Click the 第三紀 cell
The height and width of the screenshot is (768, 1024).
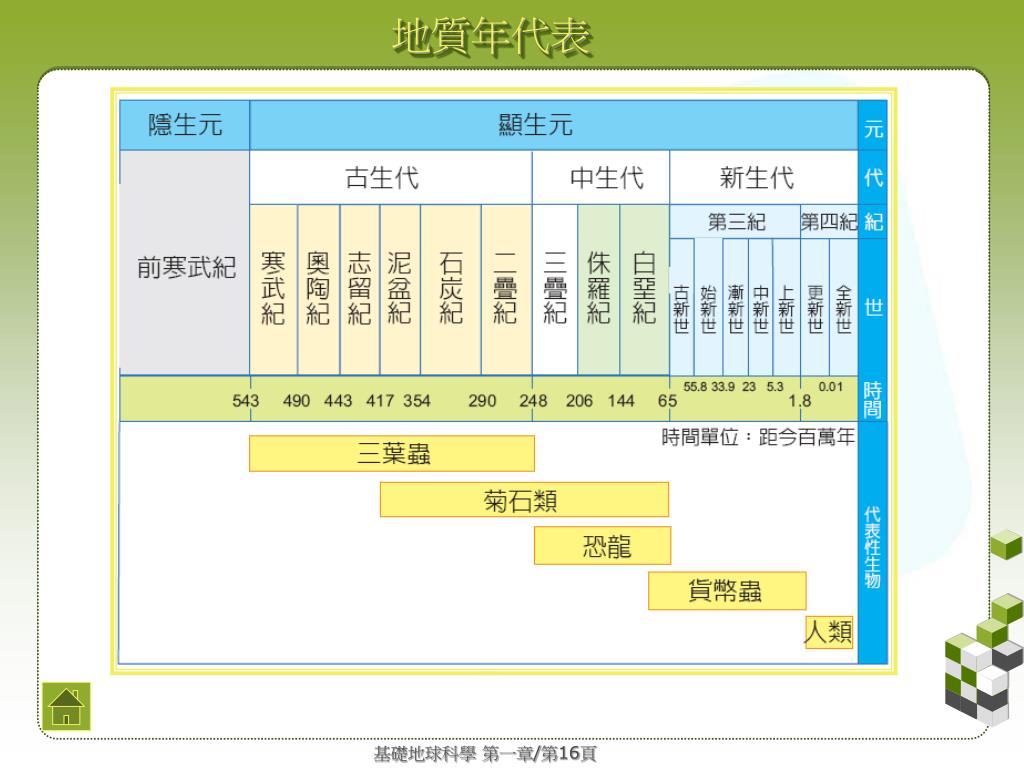click(x=734, y=222)
